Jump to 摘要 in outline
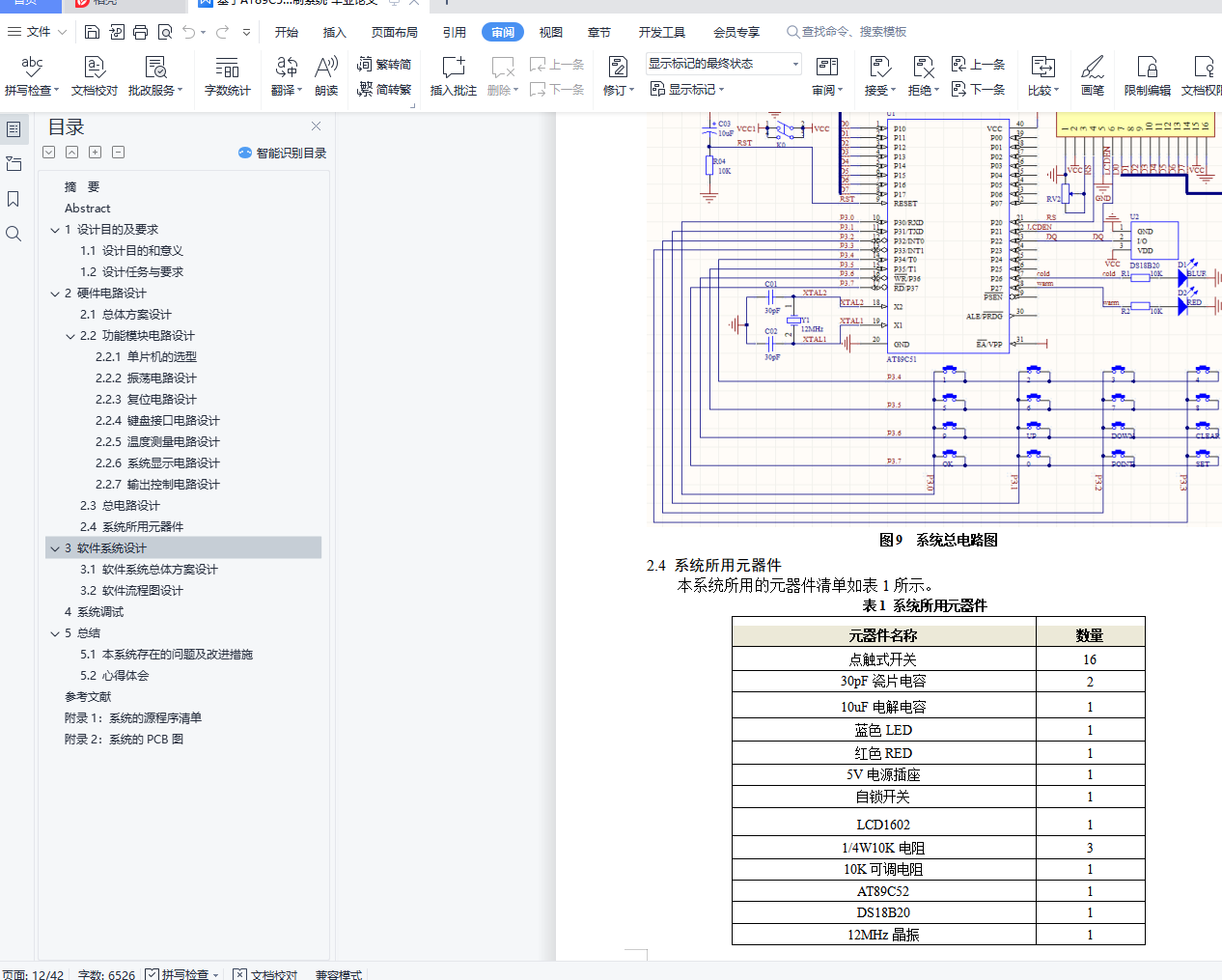Screen dimensions: 1222x980 82,187
